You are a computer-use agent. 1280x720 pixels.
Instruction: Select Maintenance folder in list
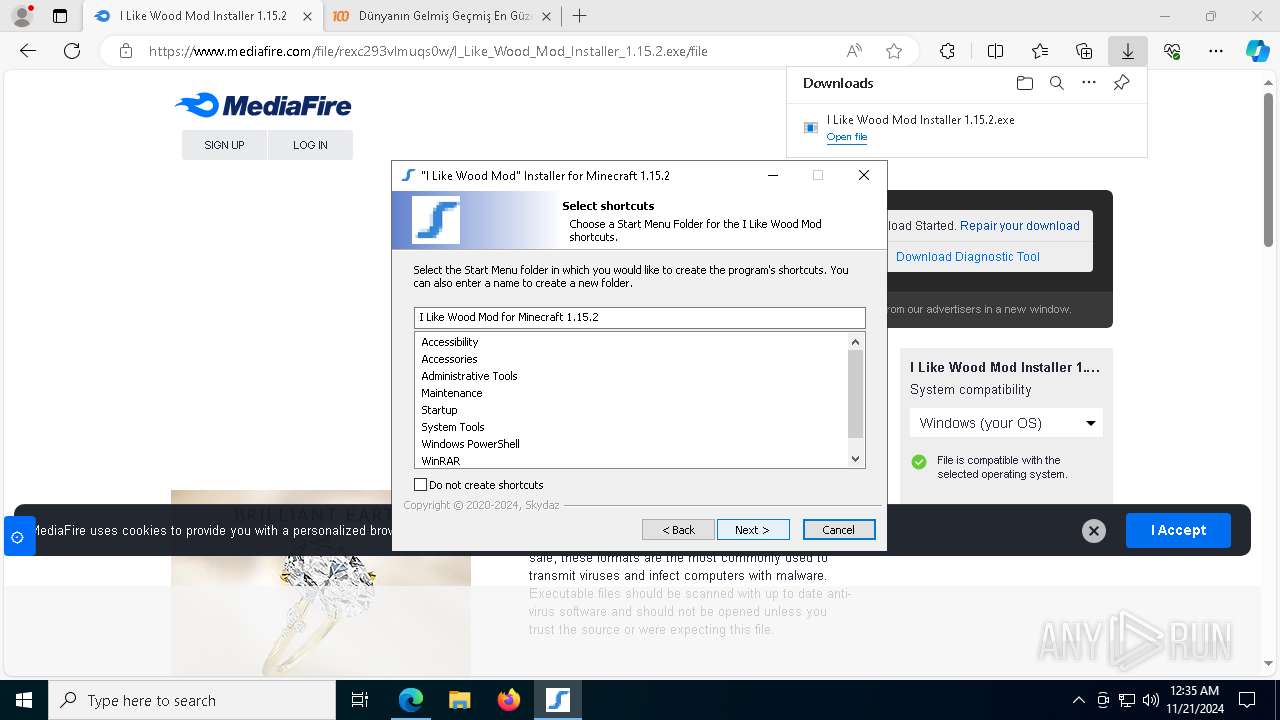(451, 393)
